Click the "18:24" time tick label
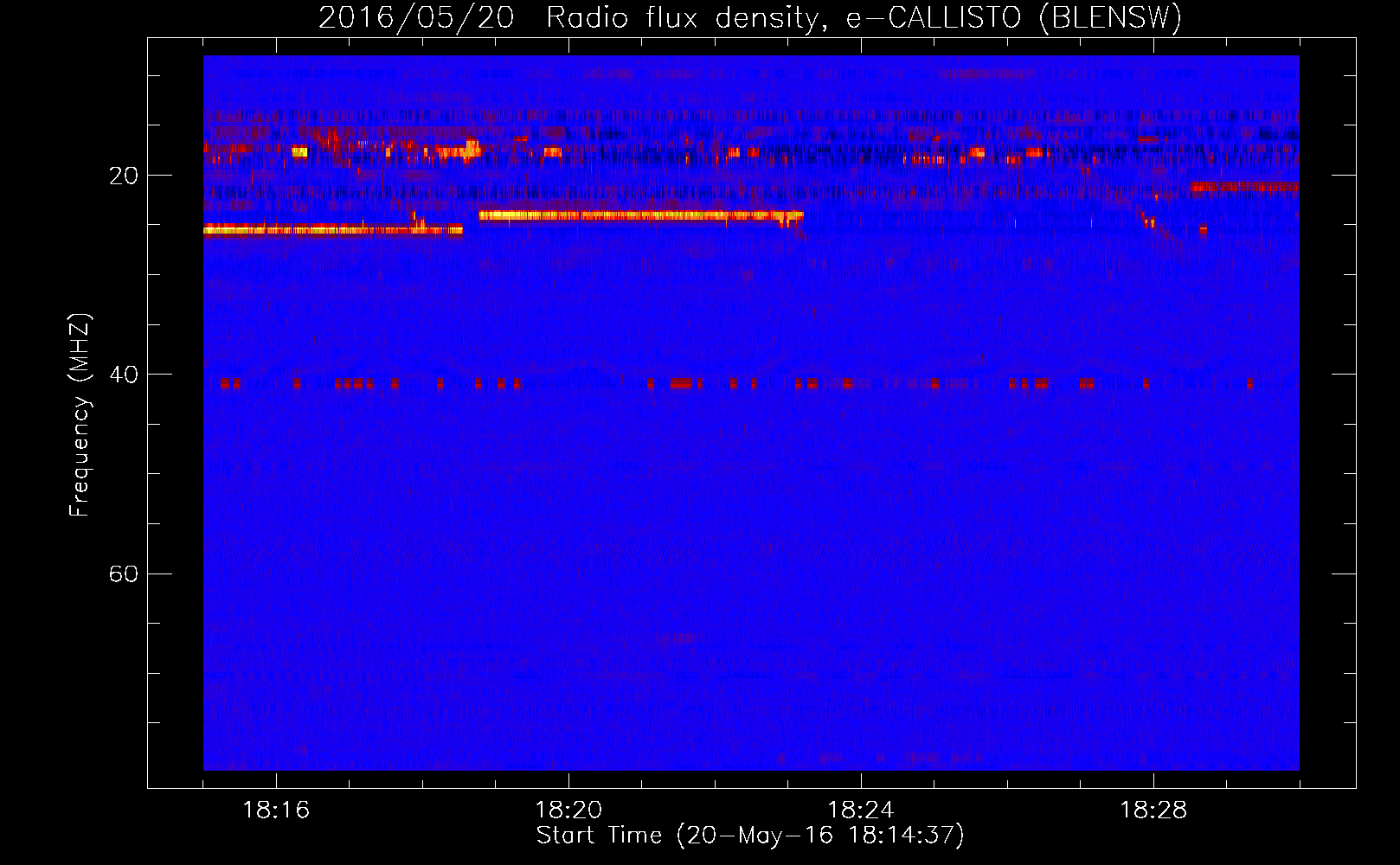 click(x=861, y=810)
